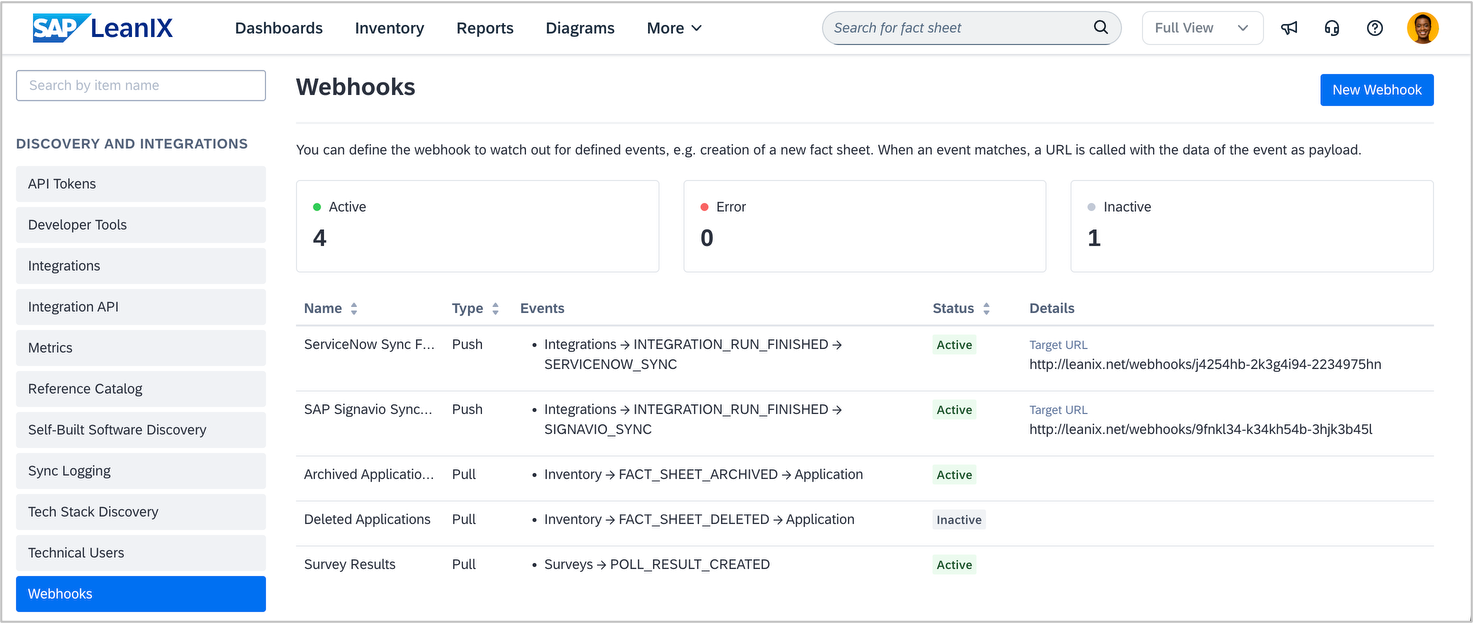
Task: Click Active badge of Survey Results
Action: (x=954, y=565)
